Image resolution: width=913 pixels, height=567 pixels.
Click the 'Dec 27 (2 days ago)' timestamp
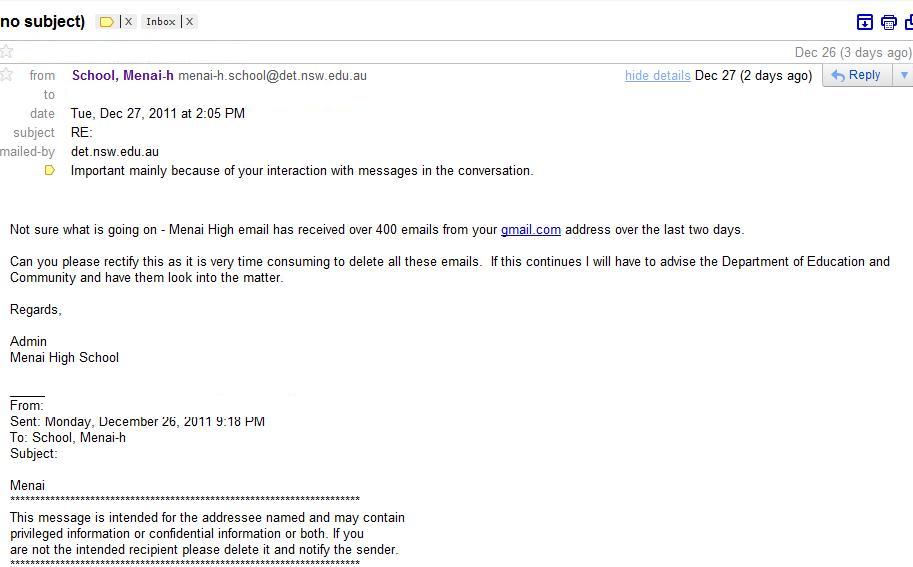coord(753,75)
